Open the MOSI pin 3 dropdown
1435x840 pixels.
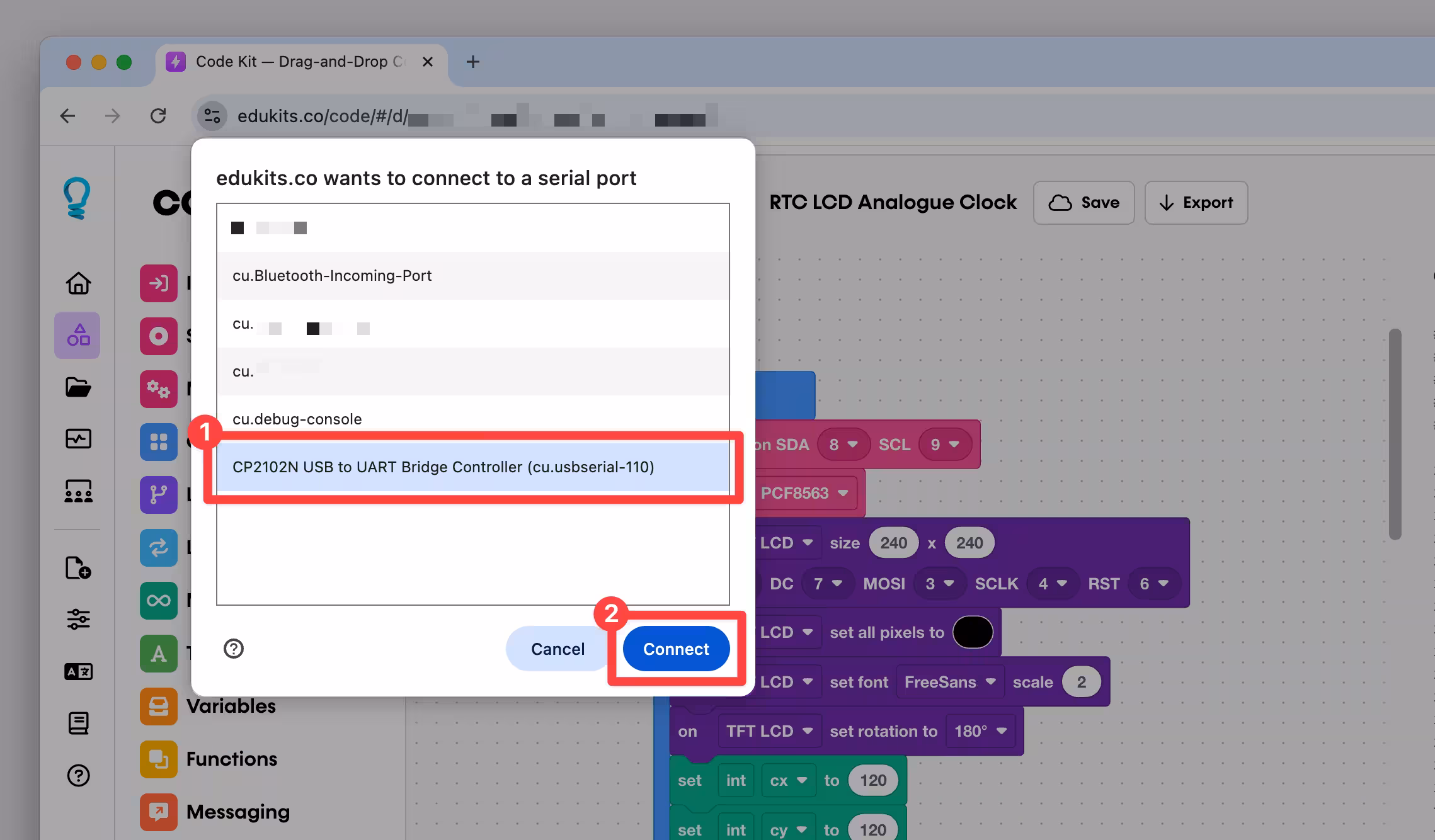[940, 584]
